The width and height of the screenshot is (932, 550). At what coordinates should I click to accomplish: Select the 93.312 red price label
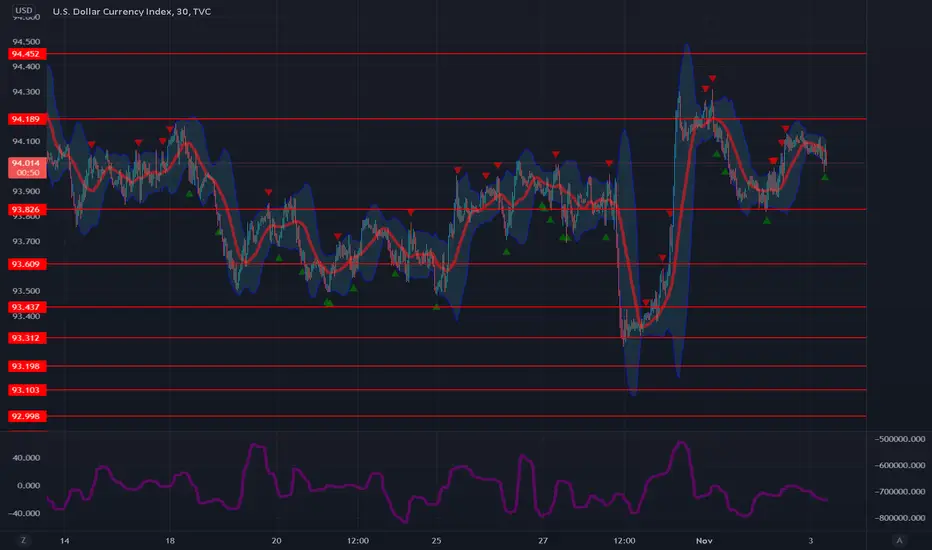click(x=26, y=338)
